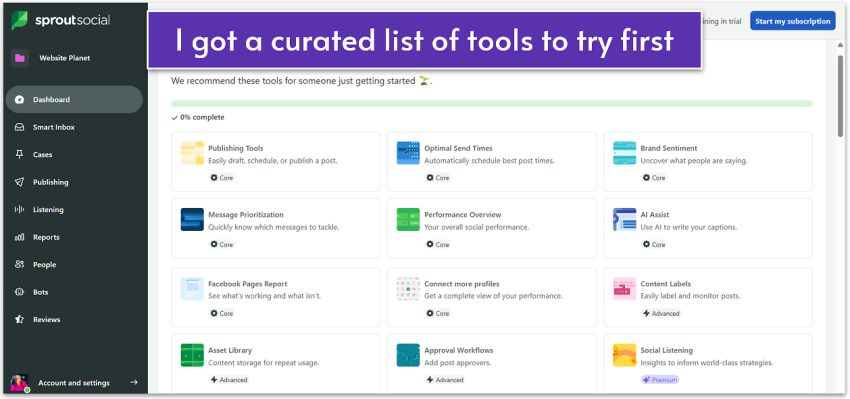Click the Content Labels card icon

pyautogui.click(x=624, y=289)
